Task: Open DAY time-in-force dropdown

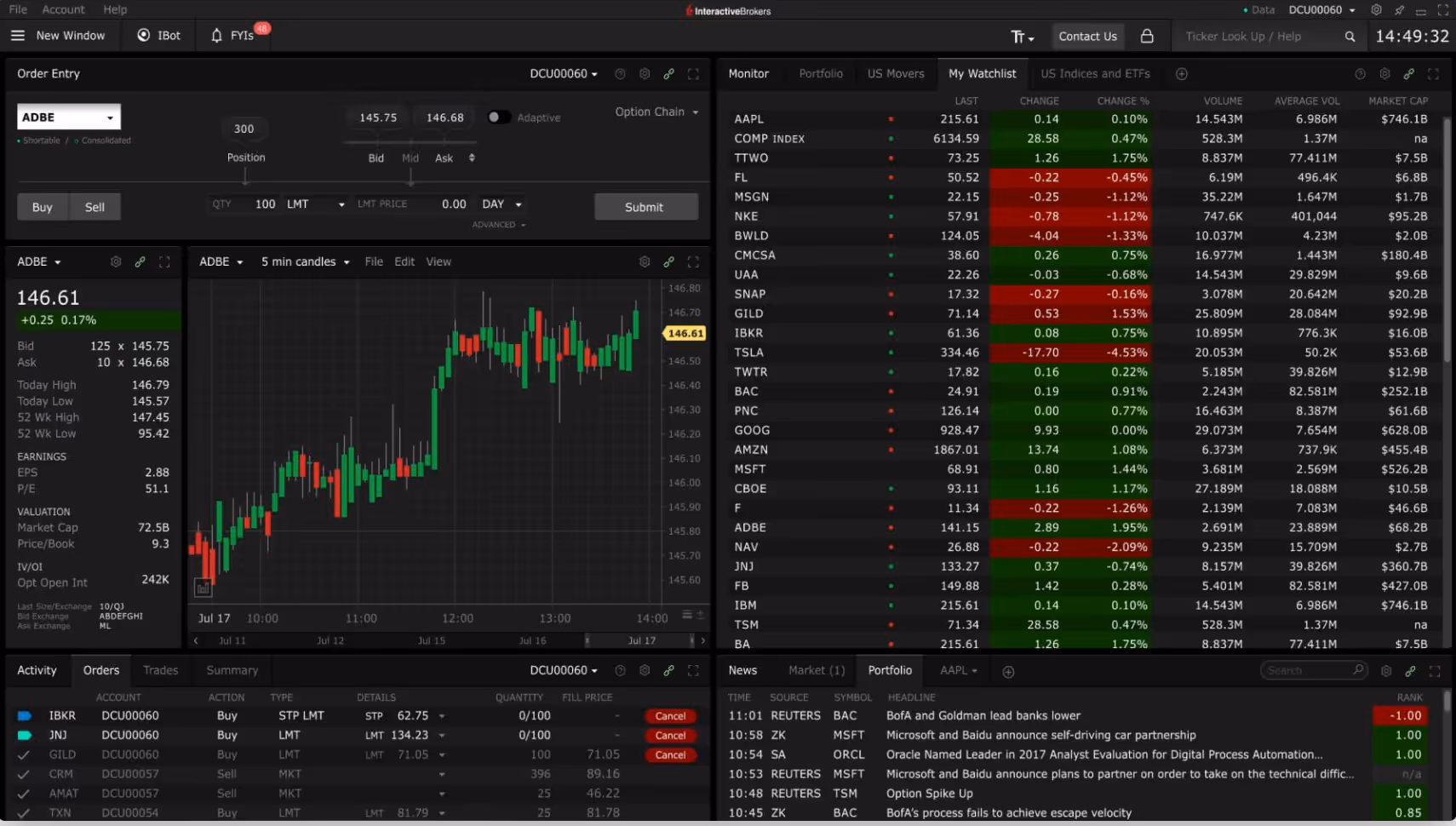Action: pos(502,204)
